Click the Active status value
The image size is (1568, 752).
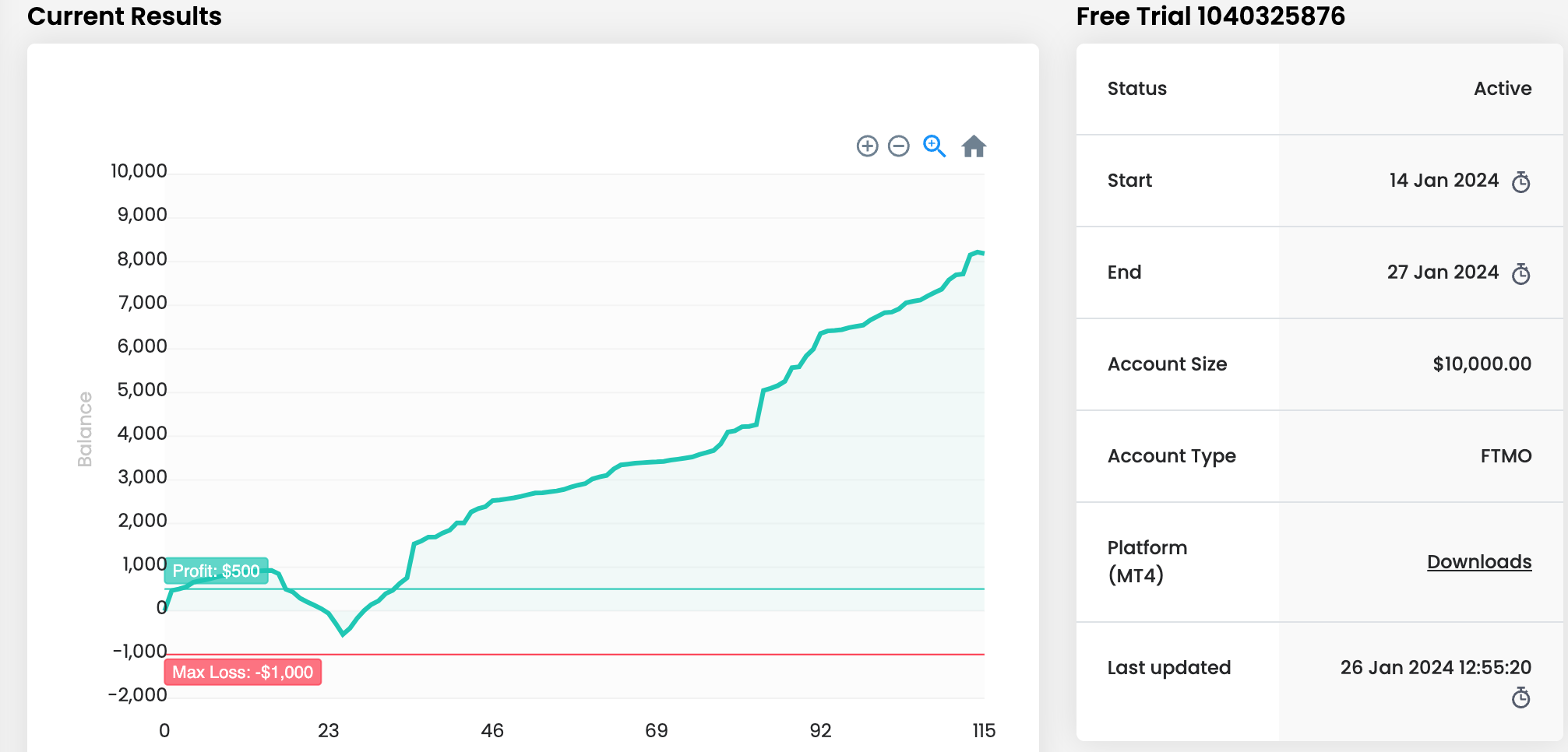point(1503,89)
